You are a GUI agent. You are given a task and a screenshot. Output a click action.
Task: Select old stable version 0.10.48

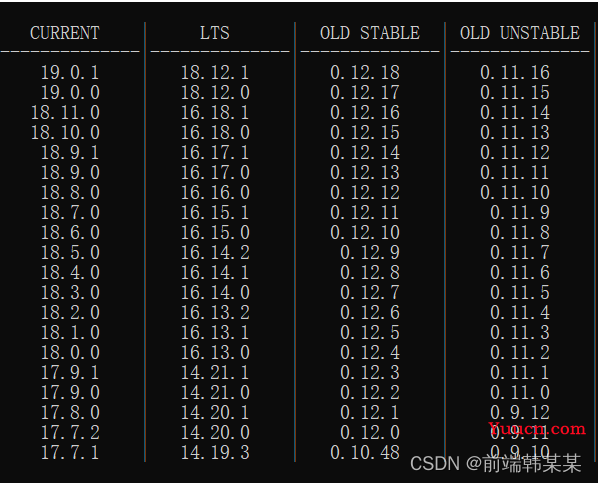365,452
